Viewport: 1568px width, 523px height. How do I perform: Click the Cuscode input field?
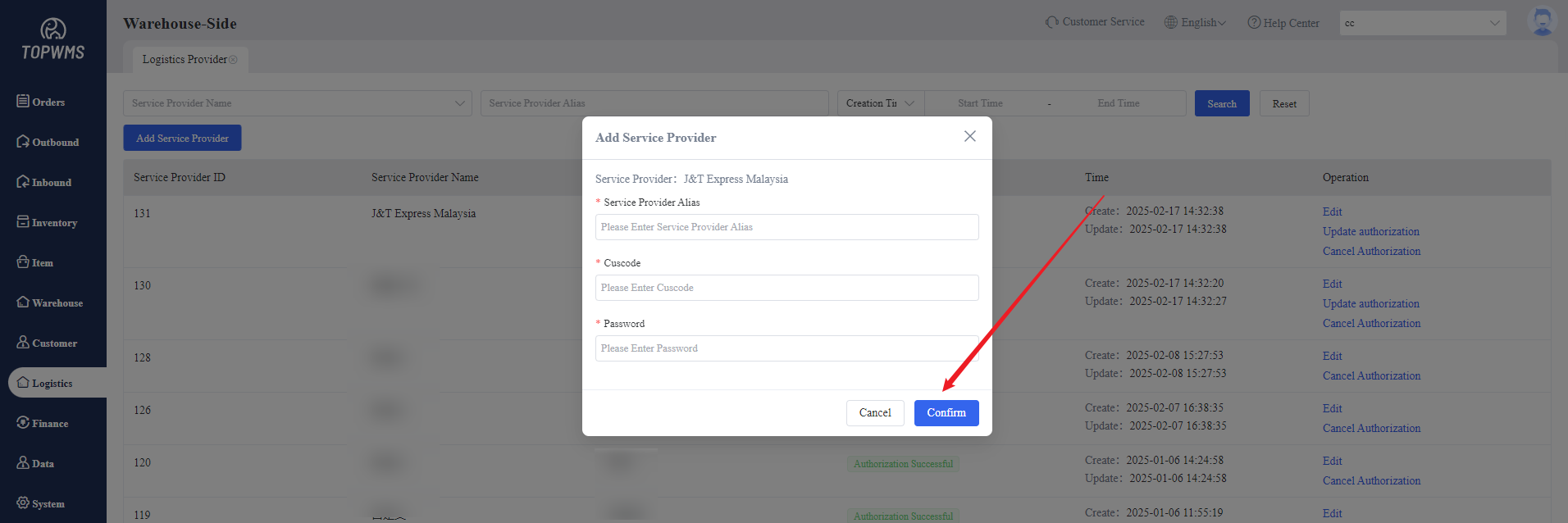pyautogui.click(x=786, y=288)
